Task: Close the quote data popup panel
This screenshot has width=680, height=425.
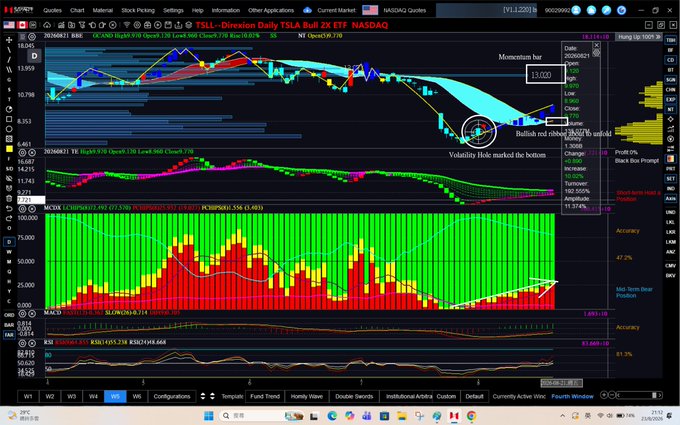Action: [596, 45]
